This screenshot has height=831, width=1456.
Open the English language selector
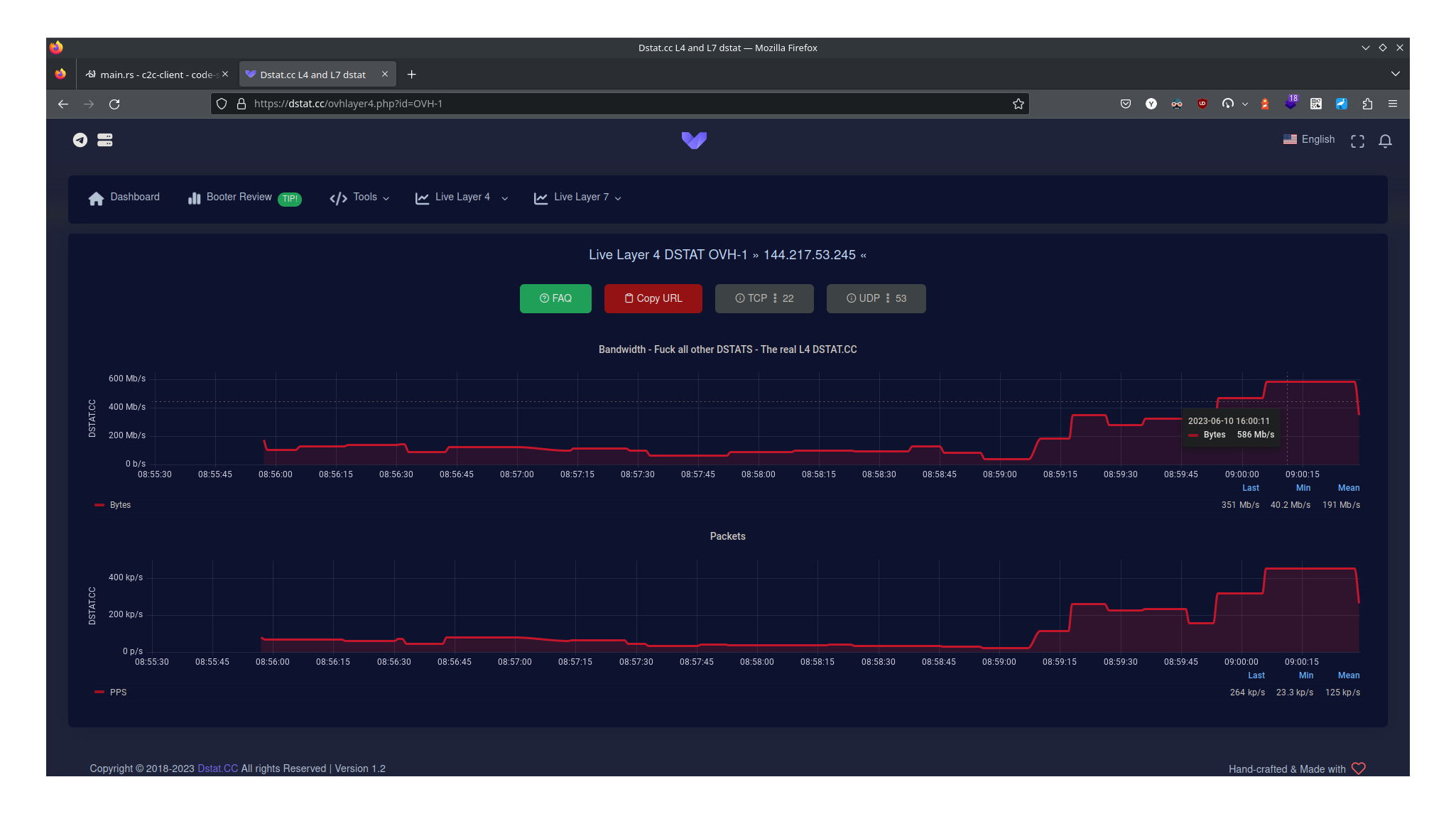coord(1309,140)
